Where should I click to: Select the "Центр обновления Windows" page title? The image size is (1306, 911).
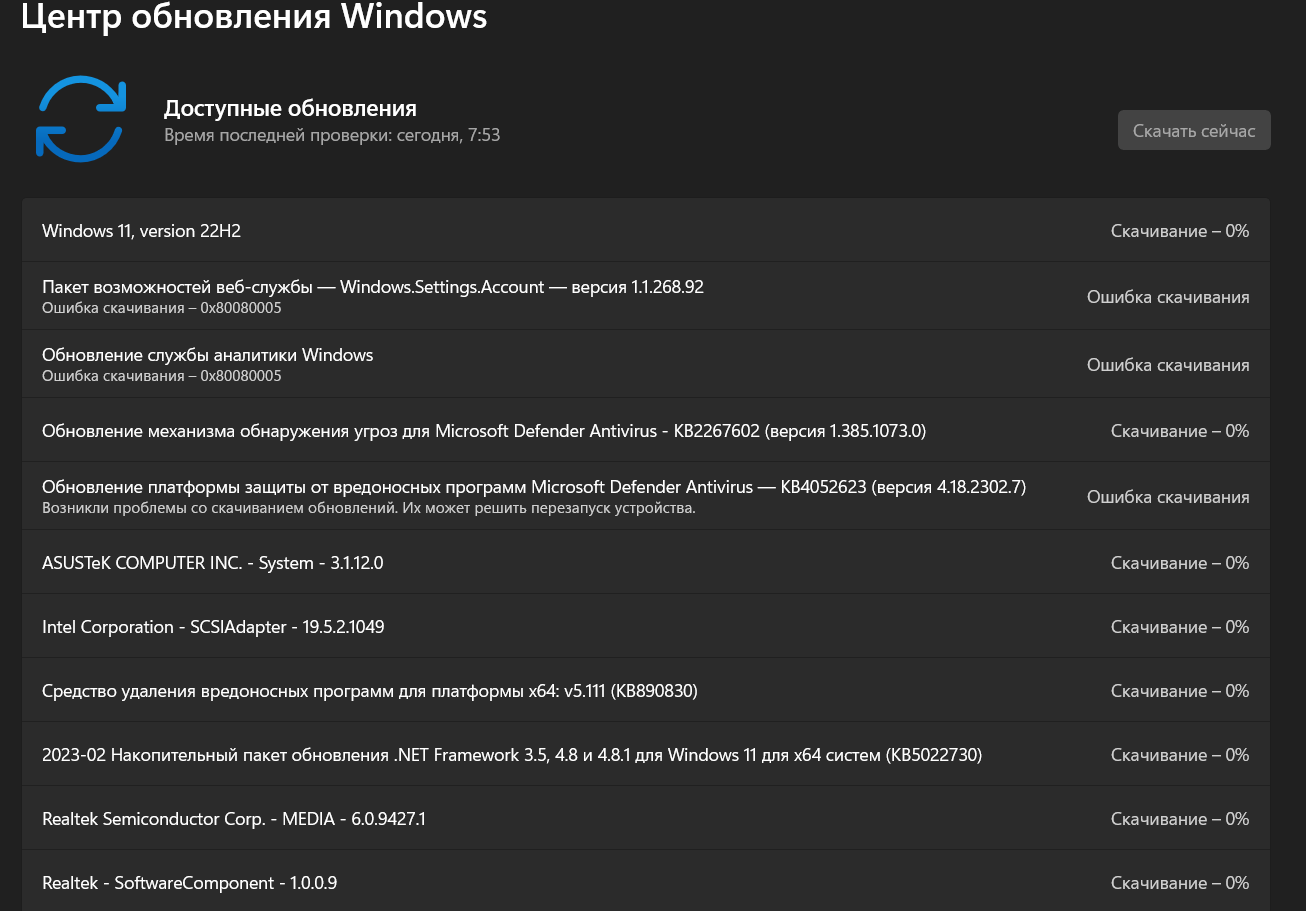coord(254,17)
